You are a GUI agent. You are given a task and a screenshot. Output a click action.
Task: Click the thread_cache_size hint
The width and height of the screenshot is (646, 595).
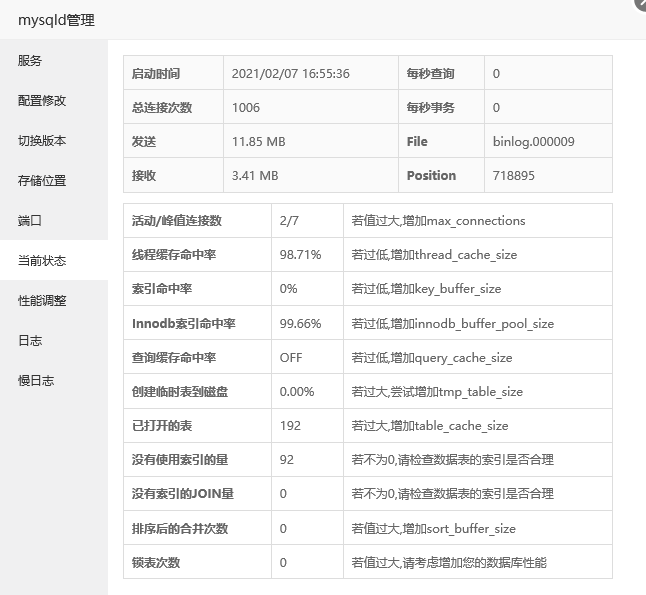tap(434, 255)
